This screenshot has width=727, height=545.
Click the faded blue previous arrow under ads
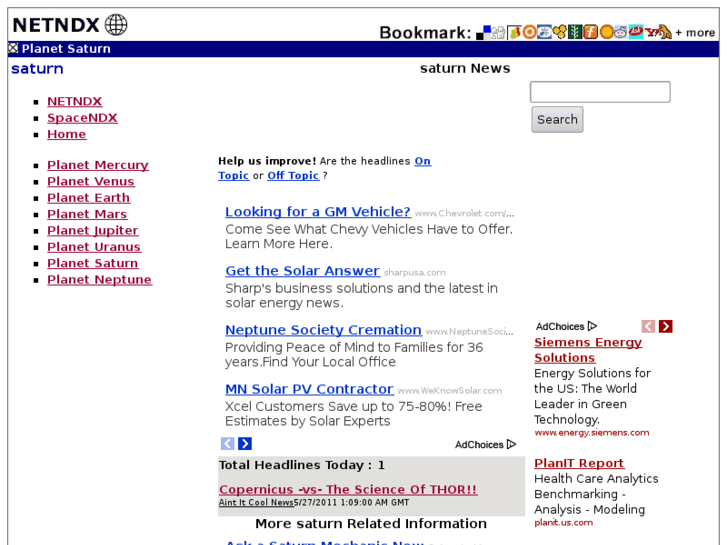tap(227, 443)
